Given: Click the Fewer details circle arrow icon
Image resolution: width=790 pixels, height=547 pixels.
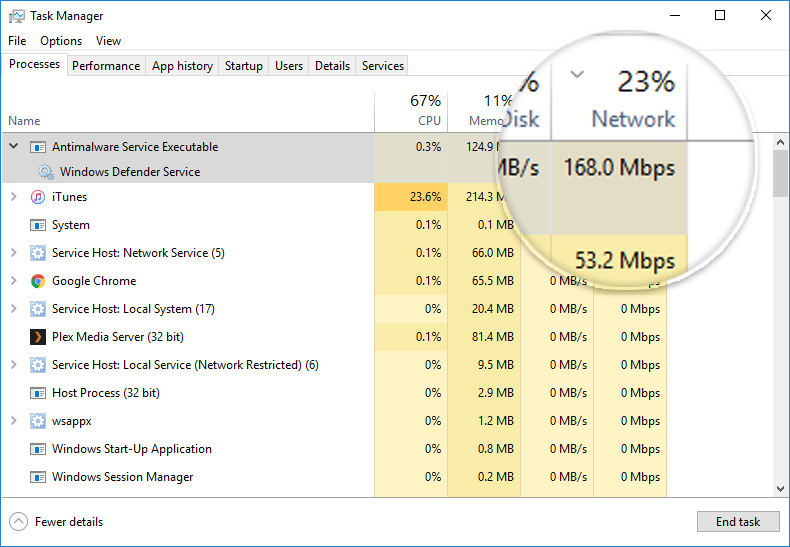Looking at the screenshot, I should 19,522.
